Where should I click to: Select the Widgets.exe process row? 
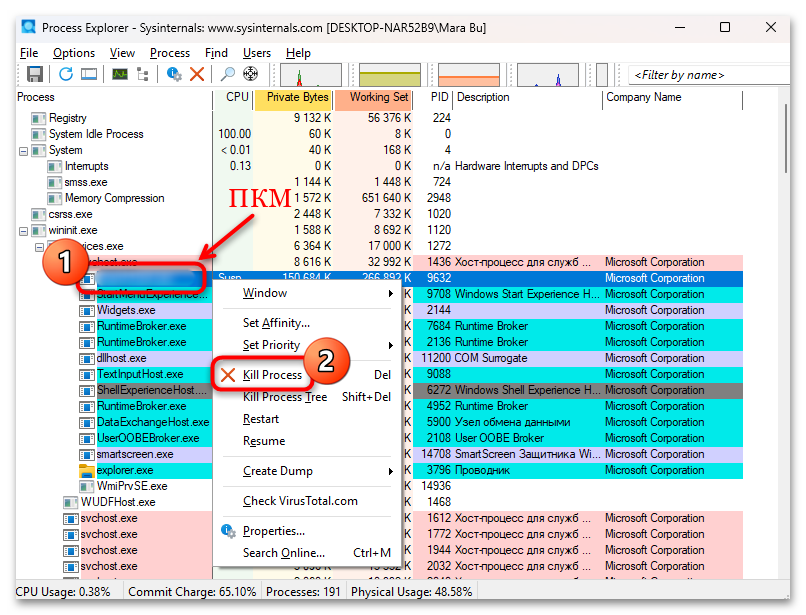point(379,310)
